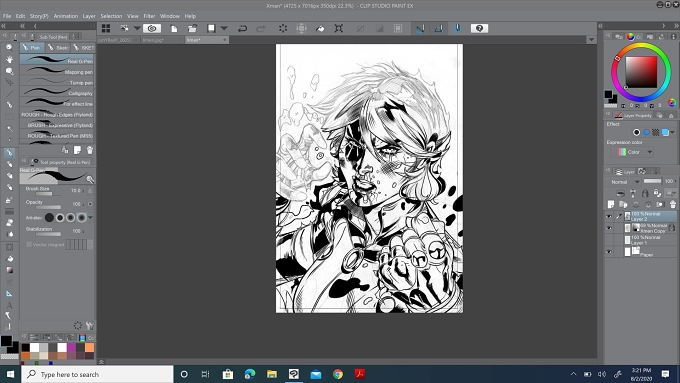Choose the For effect line sub tool
The image size is (680, 383).
tap(57, 104)
